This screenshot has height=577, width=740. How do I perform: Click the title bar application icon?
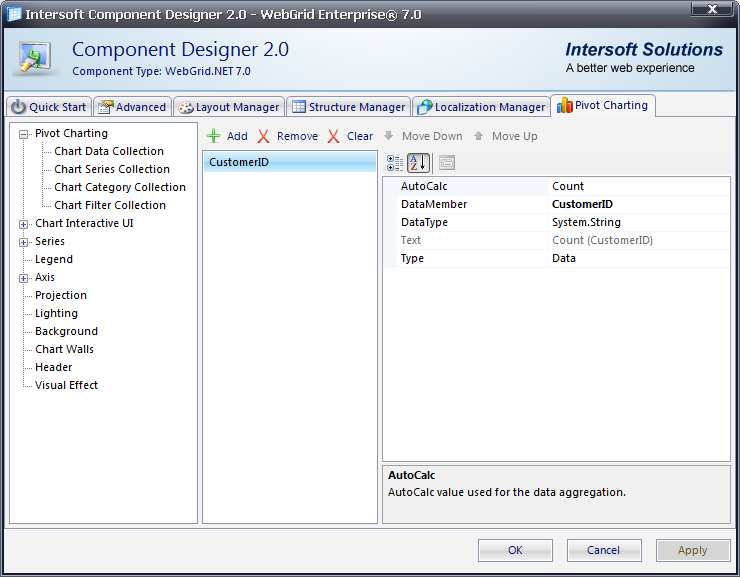14,14
